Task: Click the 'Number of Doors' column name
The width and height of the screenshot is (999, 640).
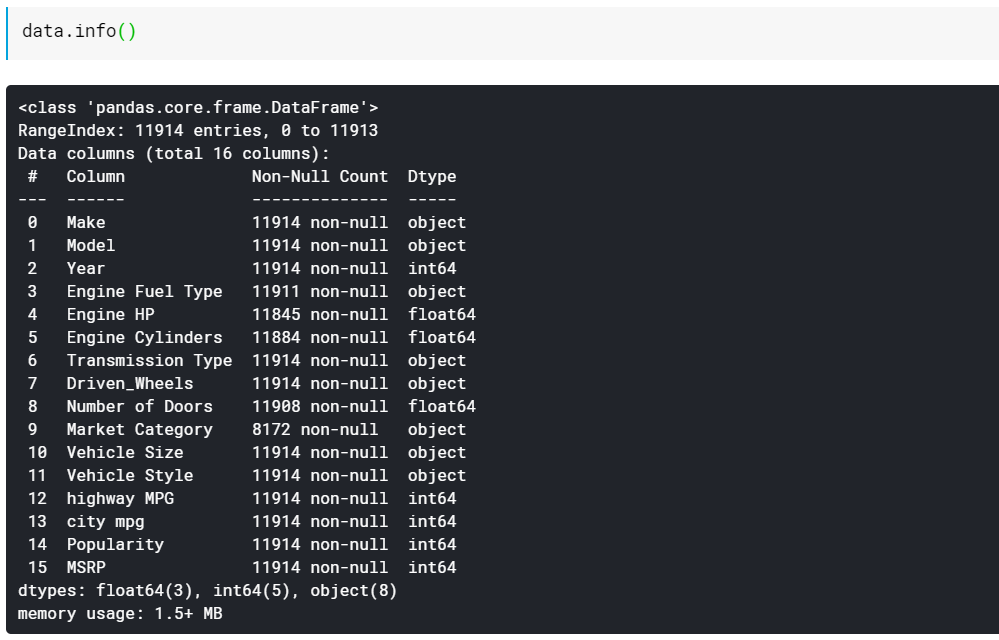Action: point(139,406)
